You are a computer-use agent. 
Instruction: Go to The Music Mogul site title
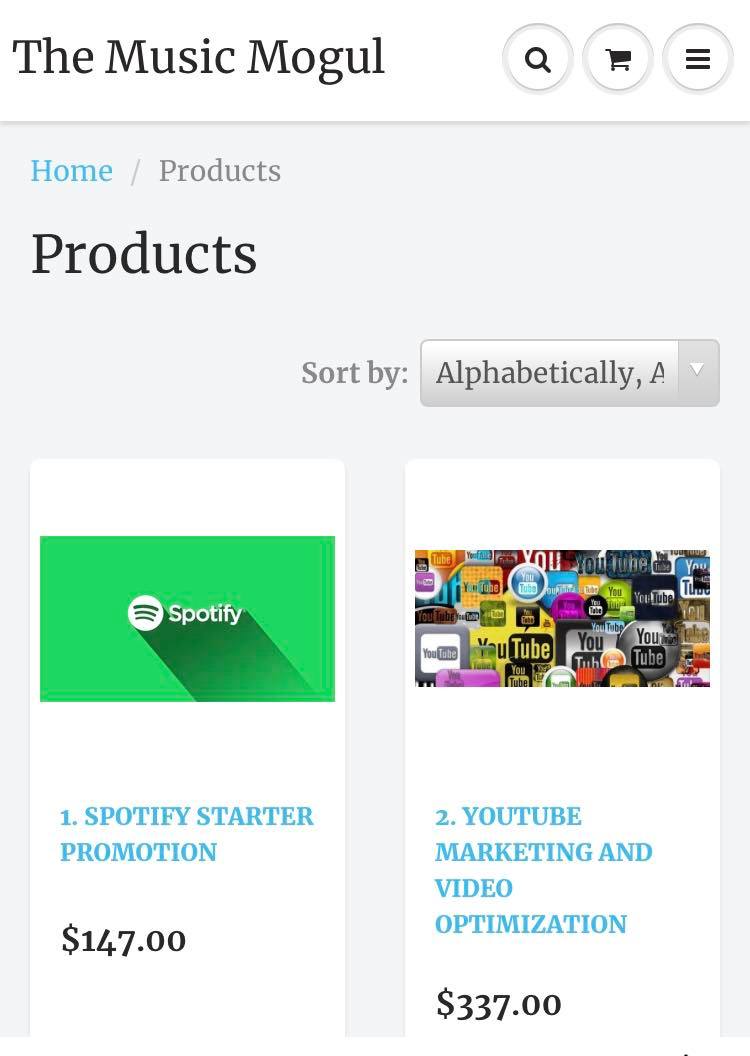coord(198,57)
